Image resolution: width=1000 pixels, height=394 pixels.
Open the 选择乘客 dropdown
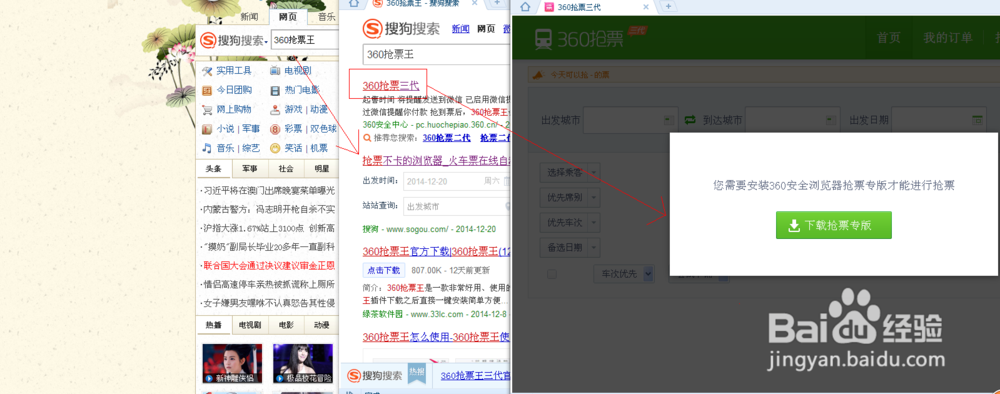(570, 172)
